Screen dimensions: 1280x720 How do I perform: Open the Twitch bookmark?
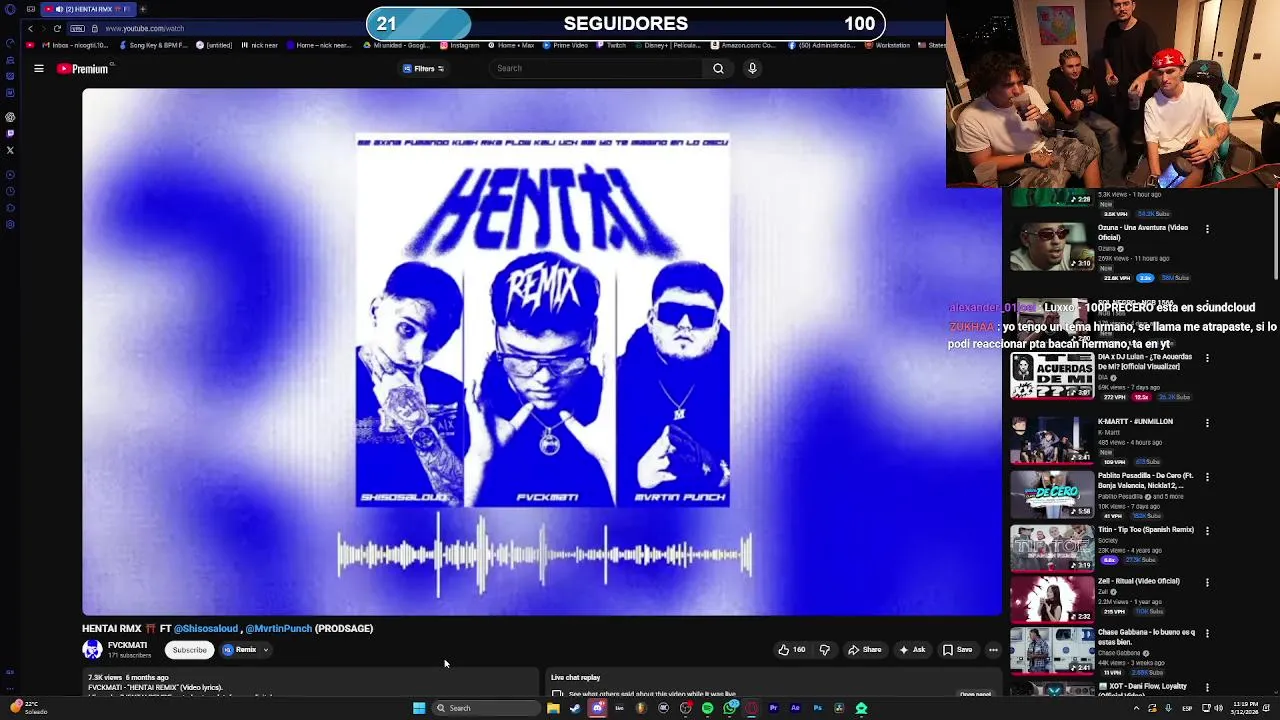(612, 45)
